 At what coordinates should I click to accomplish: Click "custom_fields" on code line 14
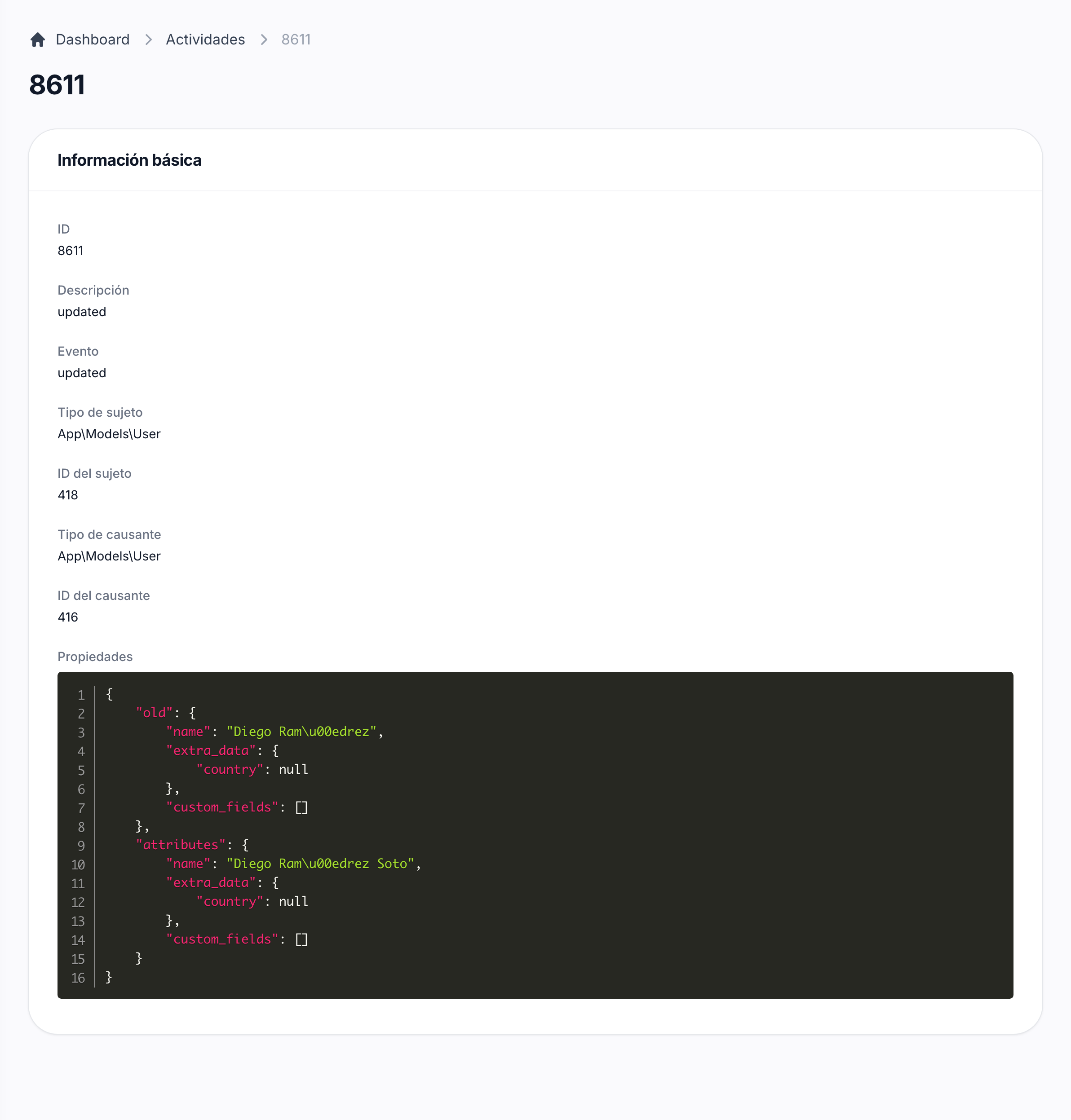222,939
